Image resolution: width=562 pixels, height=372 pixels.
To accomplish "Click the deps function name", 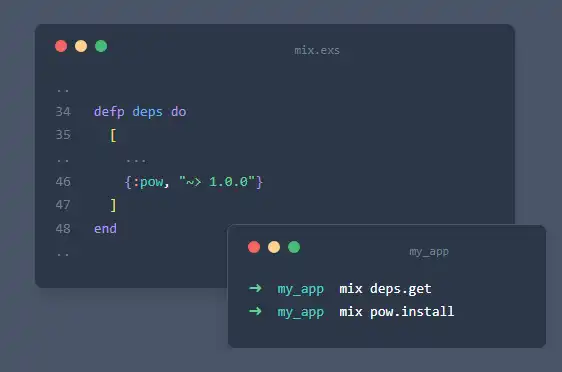I will tap(147, 112).
